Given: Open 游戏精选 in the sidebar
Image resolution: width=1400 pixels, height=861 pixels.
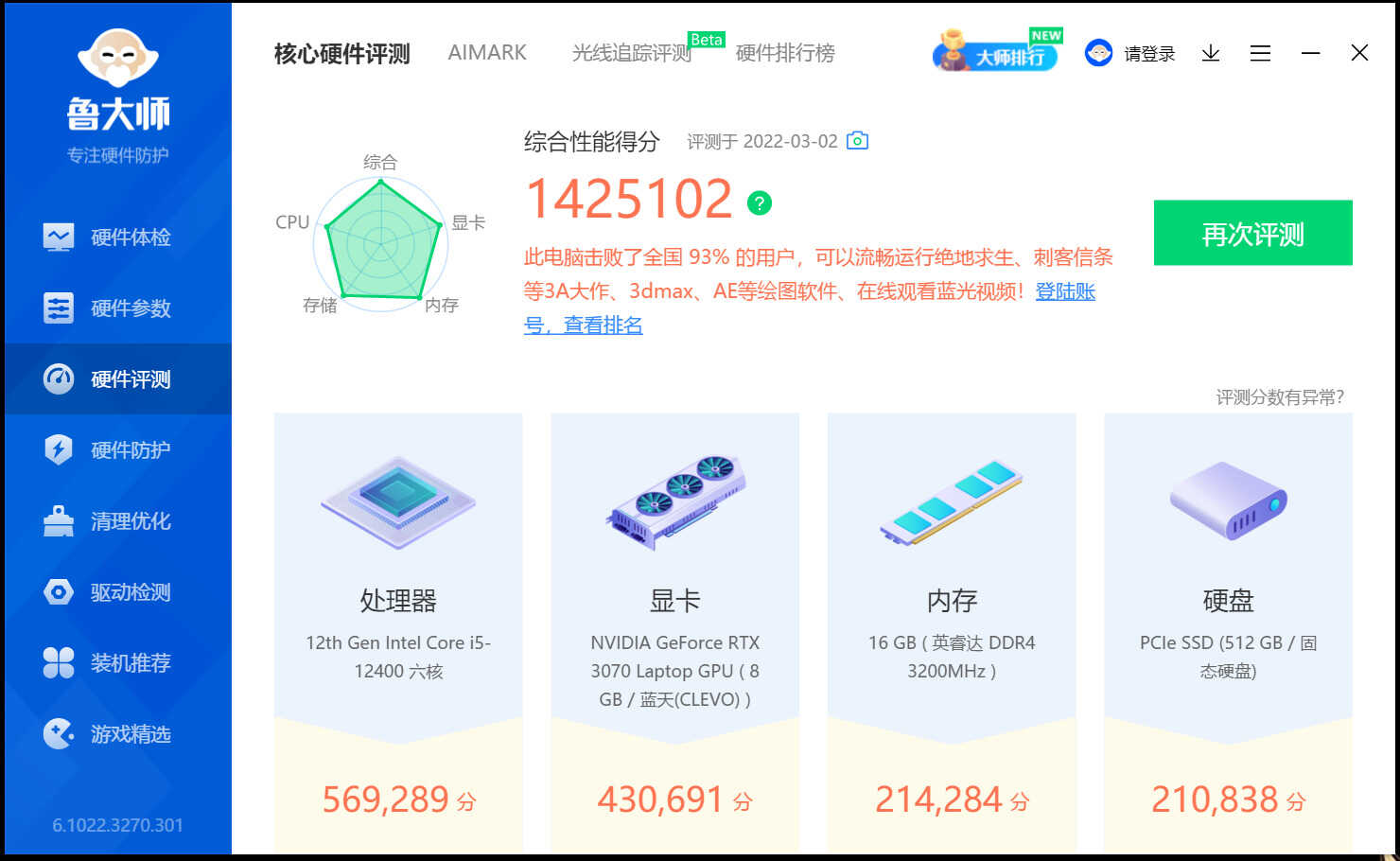Looking at the screenshot, I should coord(118,733).
